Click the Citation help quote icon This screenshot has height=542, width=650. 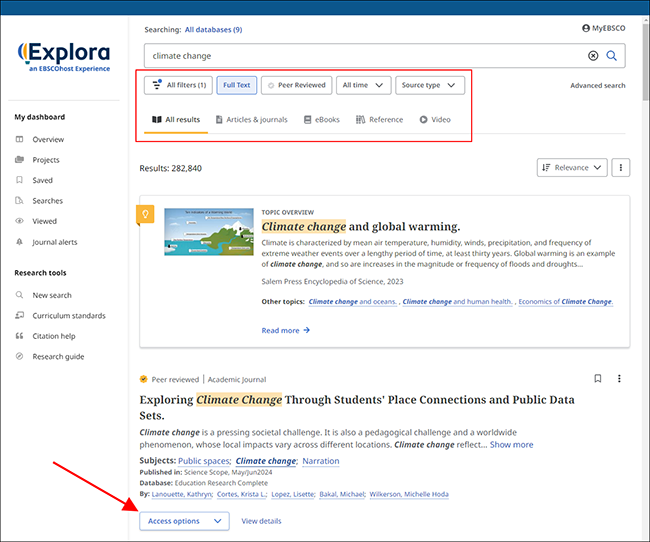pos(19,336)
